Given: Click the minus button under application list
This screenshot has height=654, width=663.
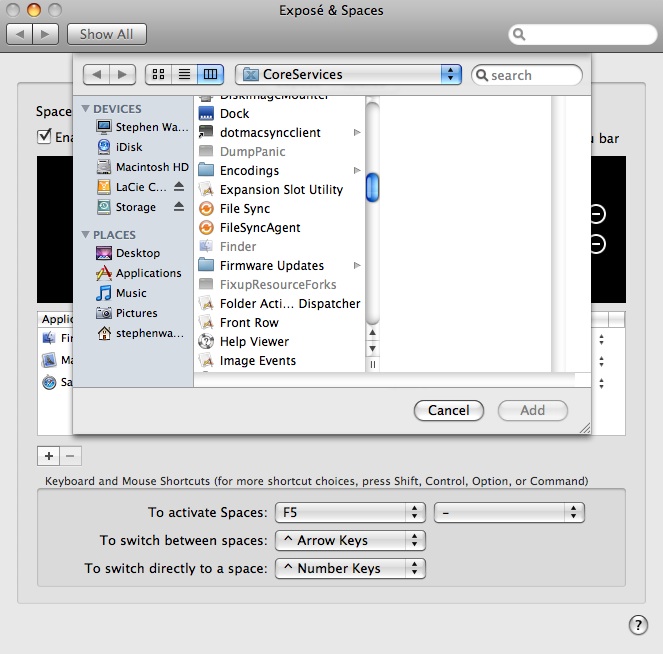Looking at the screenshot, I should tap(70, 456).
